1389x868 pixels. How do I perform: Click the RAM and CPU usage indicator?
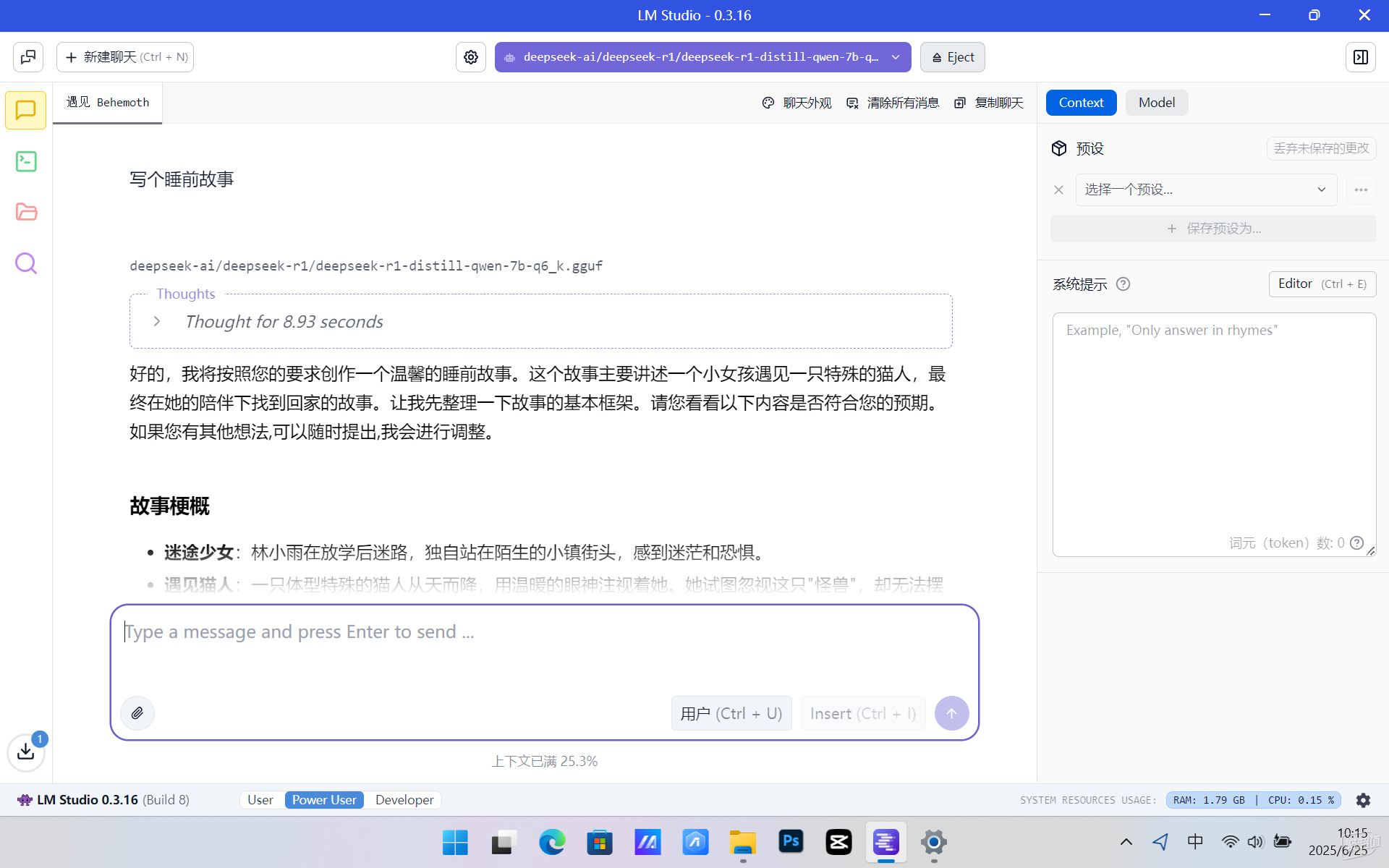click(x=1253, y=800)
